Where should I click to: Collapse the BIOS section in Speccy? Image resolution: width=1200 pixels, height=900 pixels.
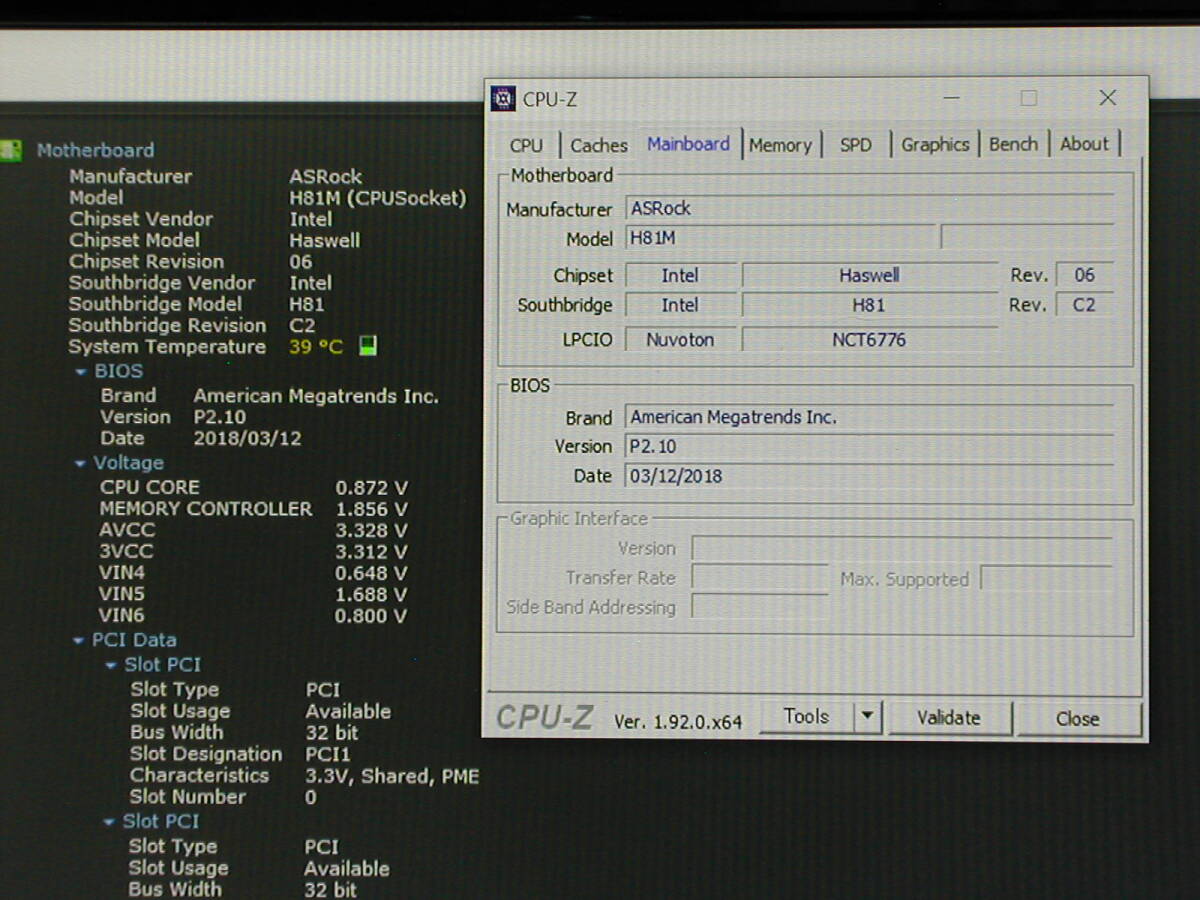pos(81,372)
